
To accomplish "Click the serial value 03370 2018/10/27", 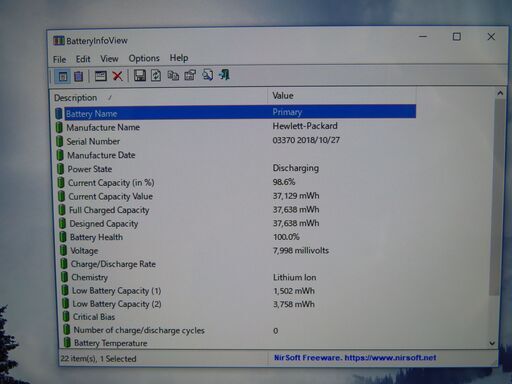I will tap(306, 140).
